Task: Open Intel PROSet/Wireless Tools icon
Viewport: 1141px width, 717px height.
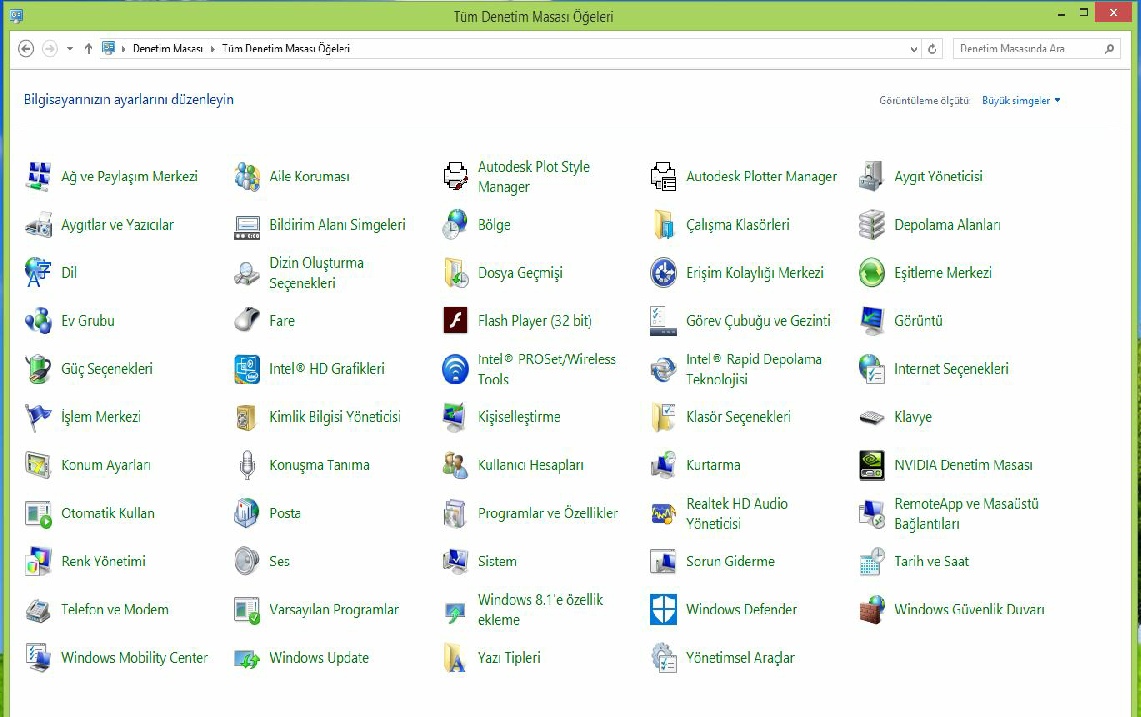Action: [456, 369]
